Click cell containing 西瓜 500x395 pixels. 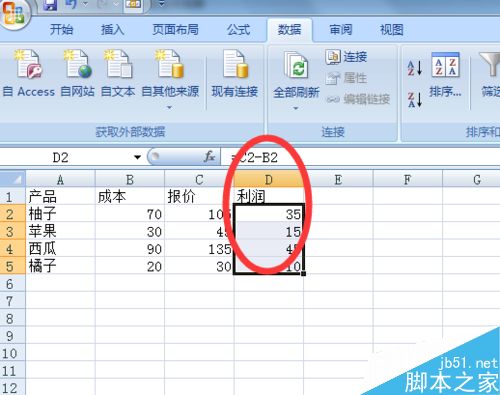click(x=60, y=249)
